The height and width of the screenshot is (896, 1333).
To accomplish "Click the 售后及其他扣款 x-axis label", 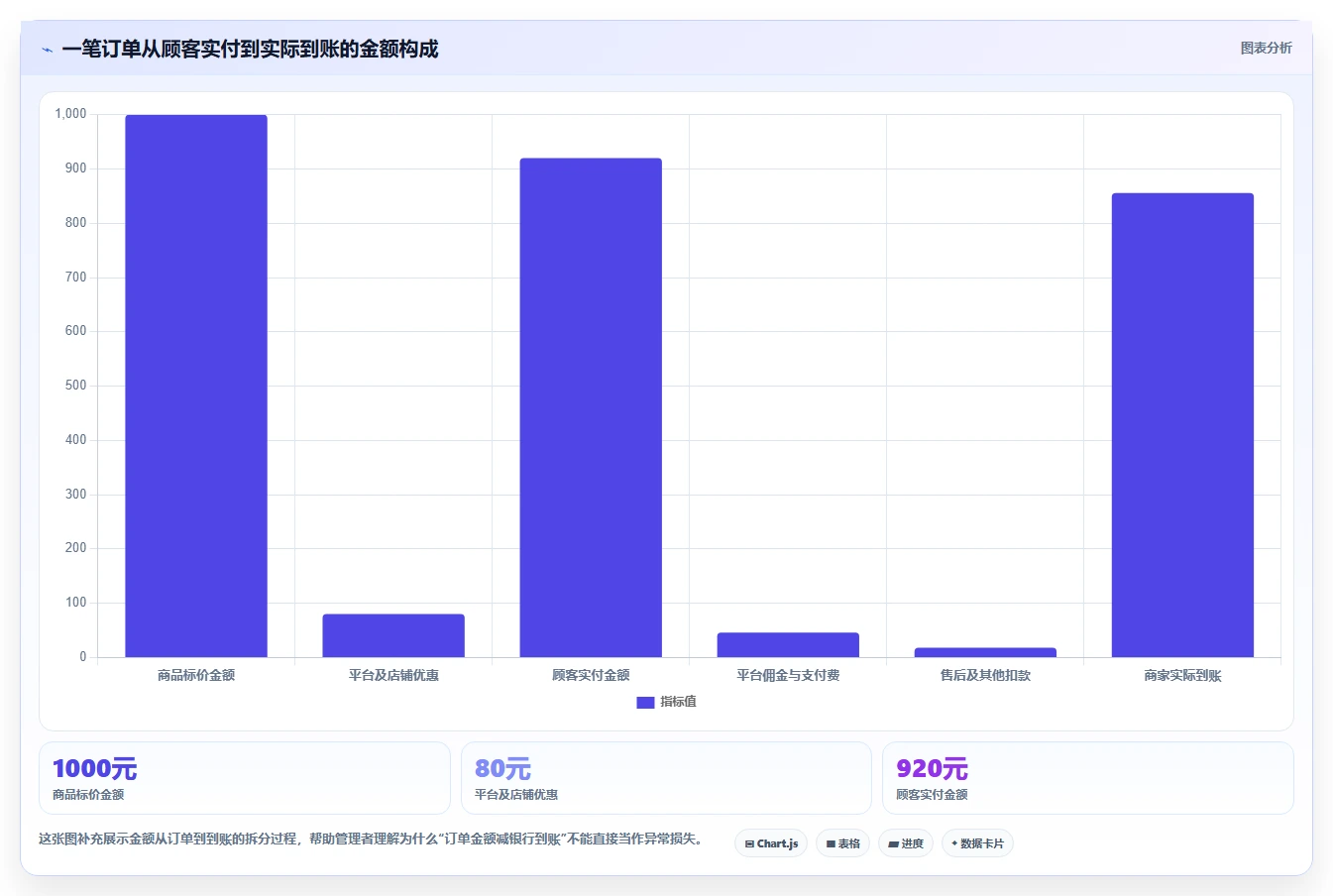I will [x=985, y=675].
